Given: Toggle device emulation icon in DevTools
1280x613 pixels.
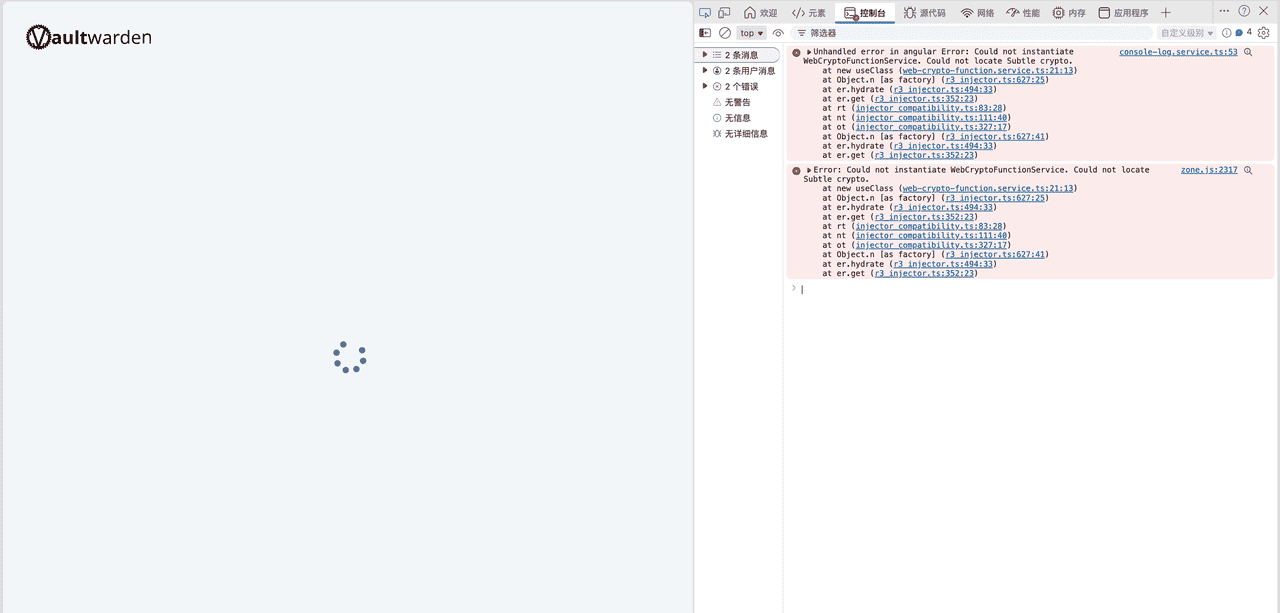Looking at the screenshot, I should (x=724, y=13).
